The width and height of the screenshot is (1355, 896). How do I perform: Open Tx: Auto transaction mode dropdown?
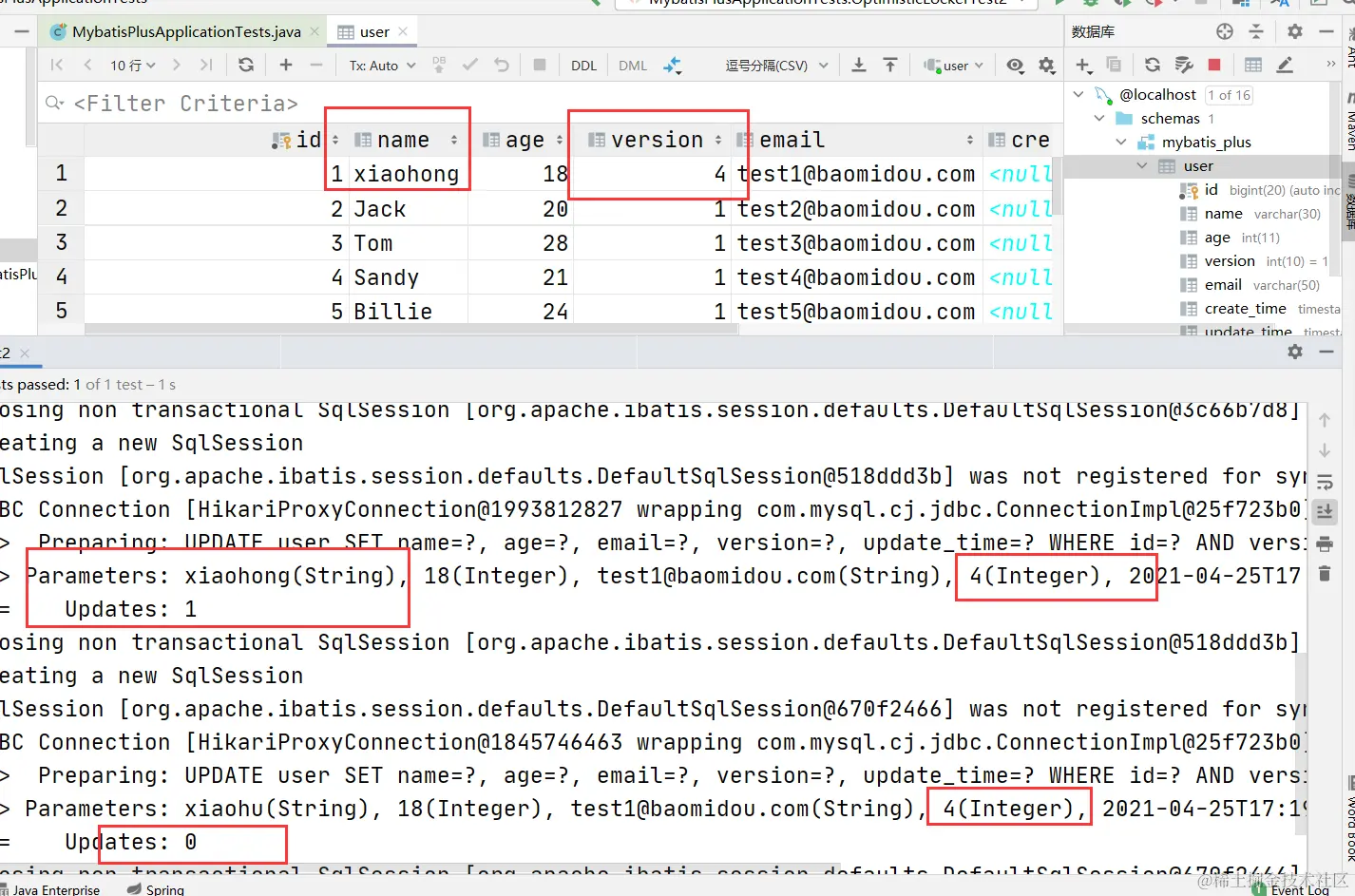[382, 66]
